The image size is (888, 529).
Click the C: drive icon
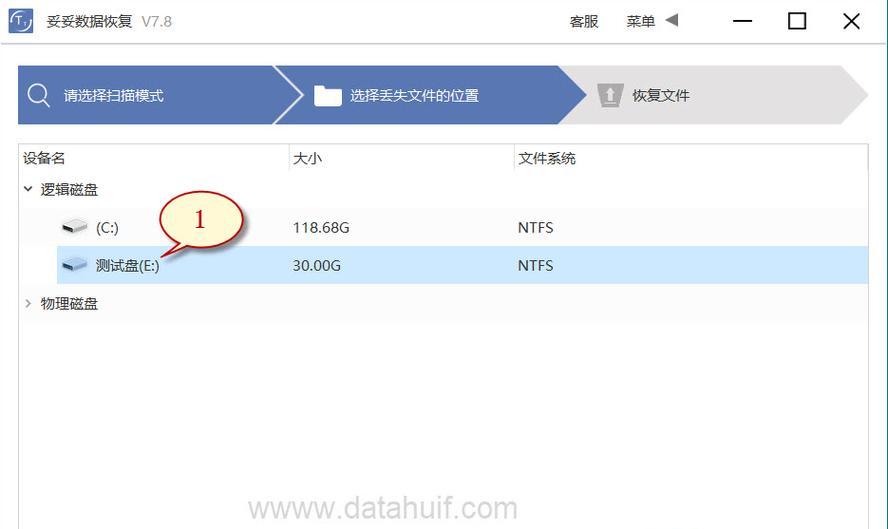click(x=74, y=227)
